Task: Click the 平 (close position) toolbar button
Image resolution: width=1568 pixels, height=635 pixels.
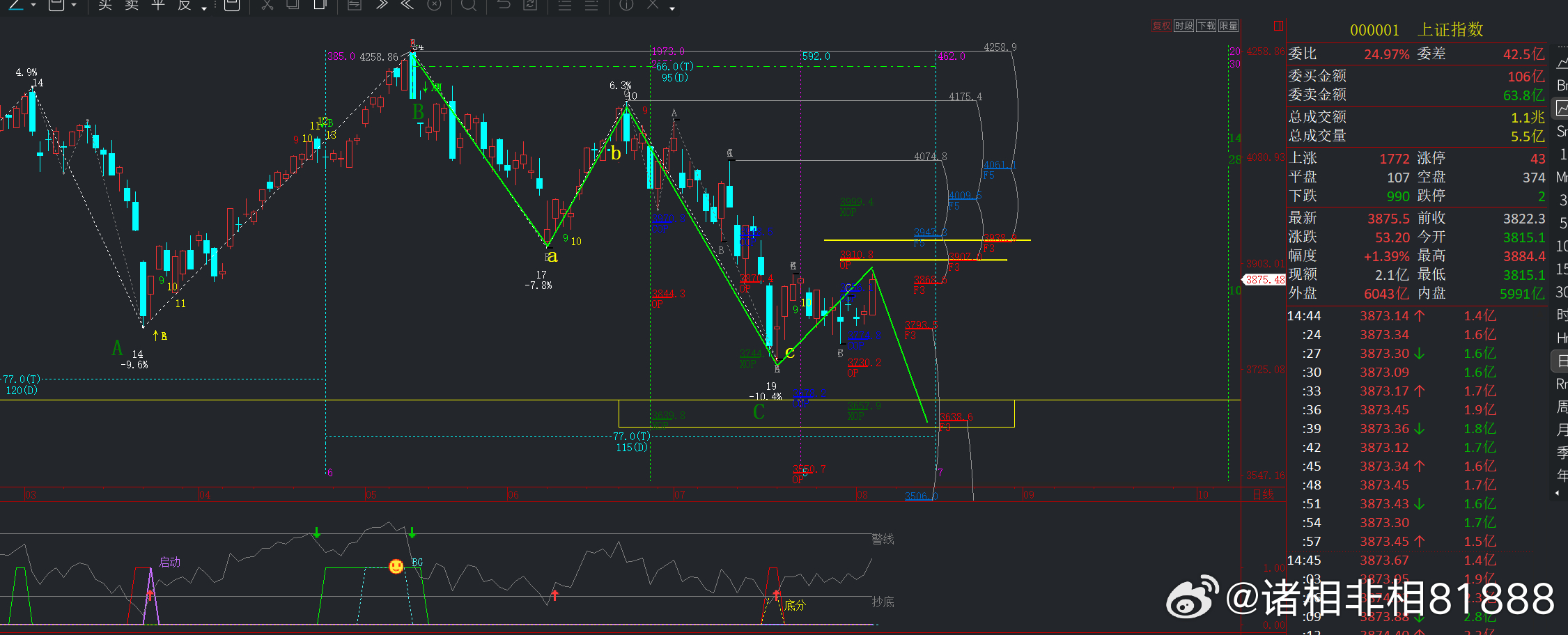Action: pyautogui.click(x=158, y=5)
